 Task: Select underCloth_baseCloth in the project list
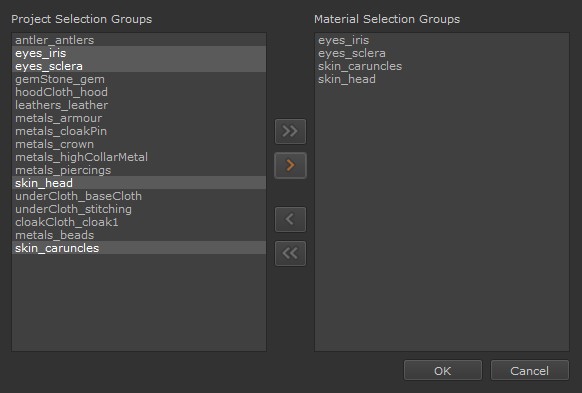pyautogui.click(x=139, y=196)
